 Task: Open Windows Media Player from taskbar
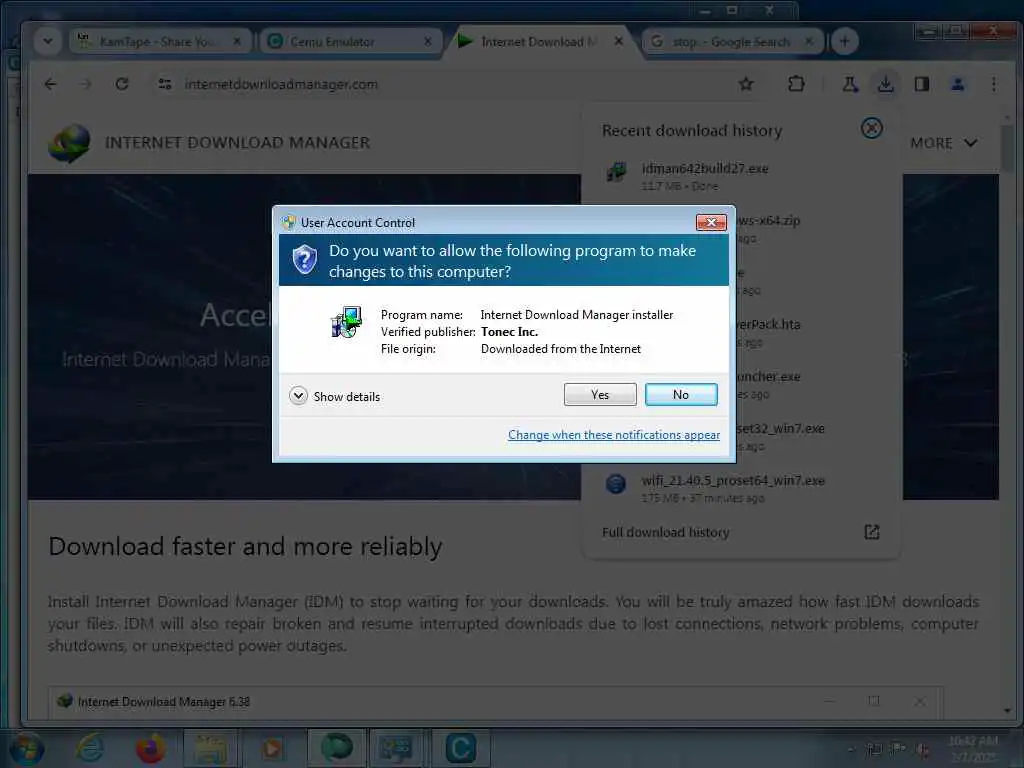point(272,748)
